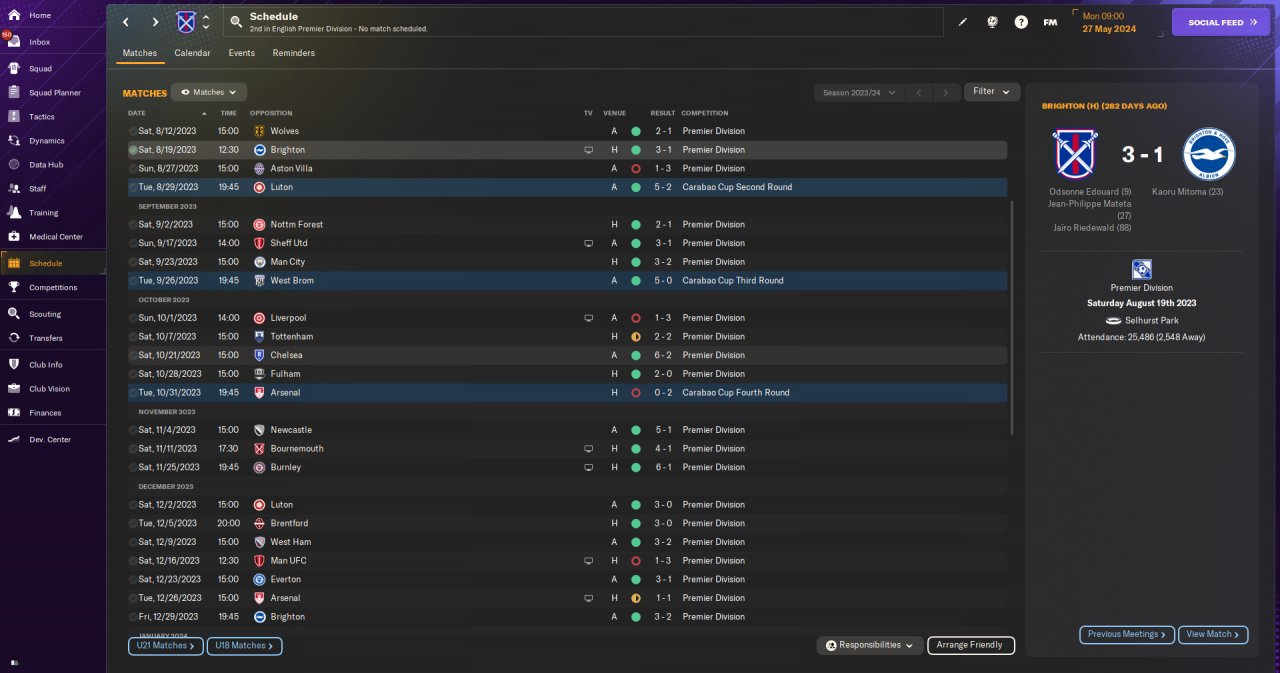Open the Inbox sidebar icon
Screen dimensions: 1280x673
pos(14,42)
